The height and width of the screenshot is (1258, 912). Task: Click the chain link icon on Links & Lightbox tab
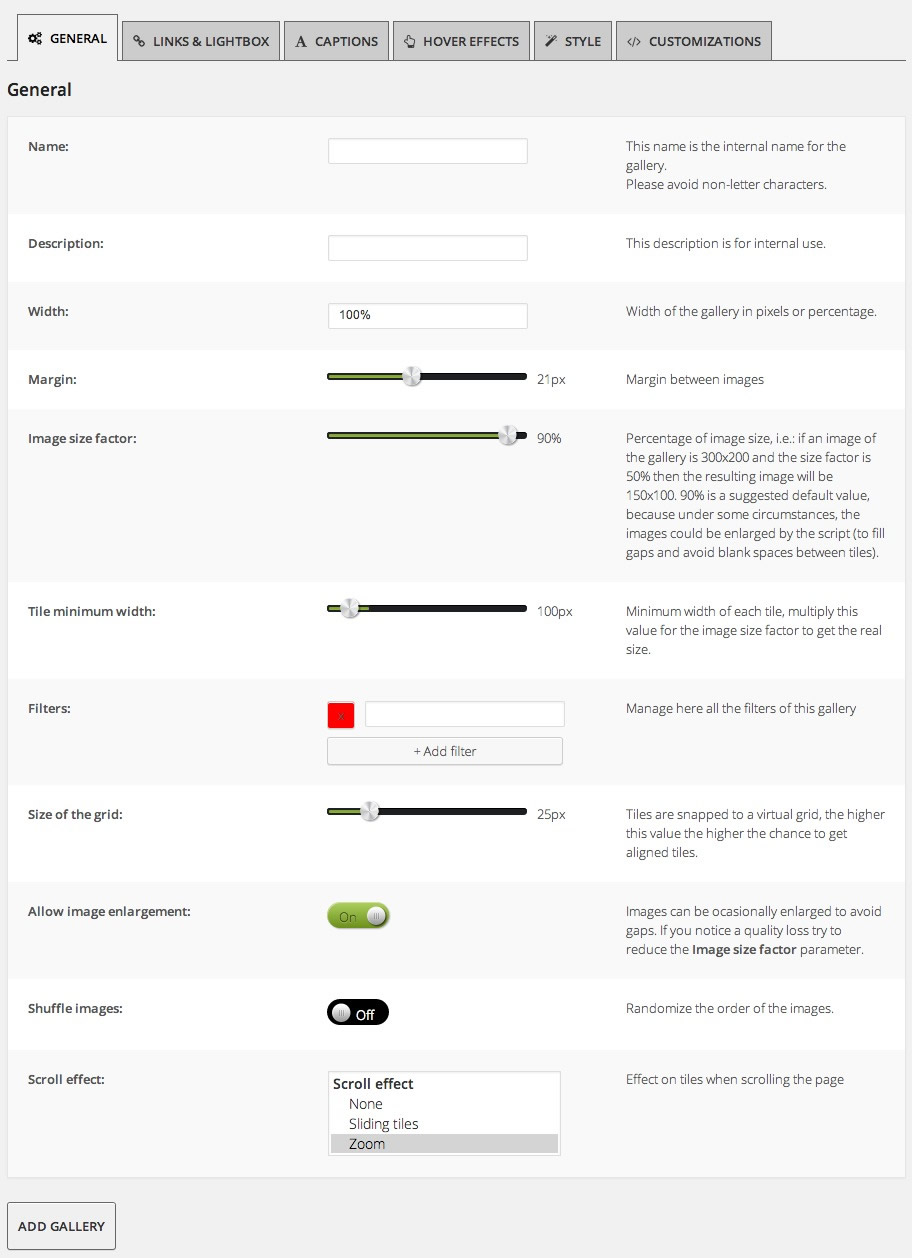click(x=139, y=42)
